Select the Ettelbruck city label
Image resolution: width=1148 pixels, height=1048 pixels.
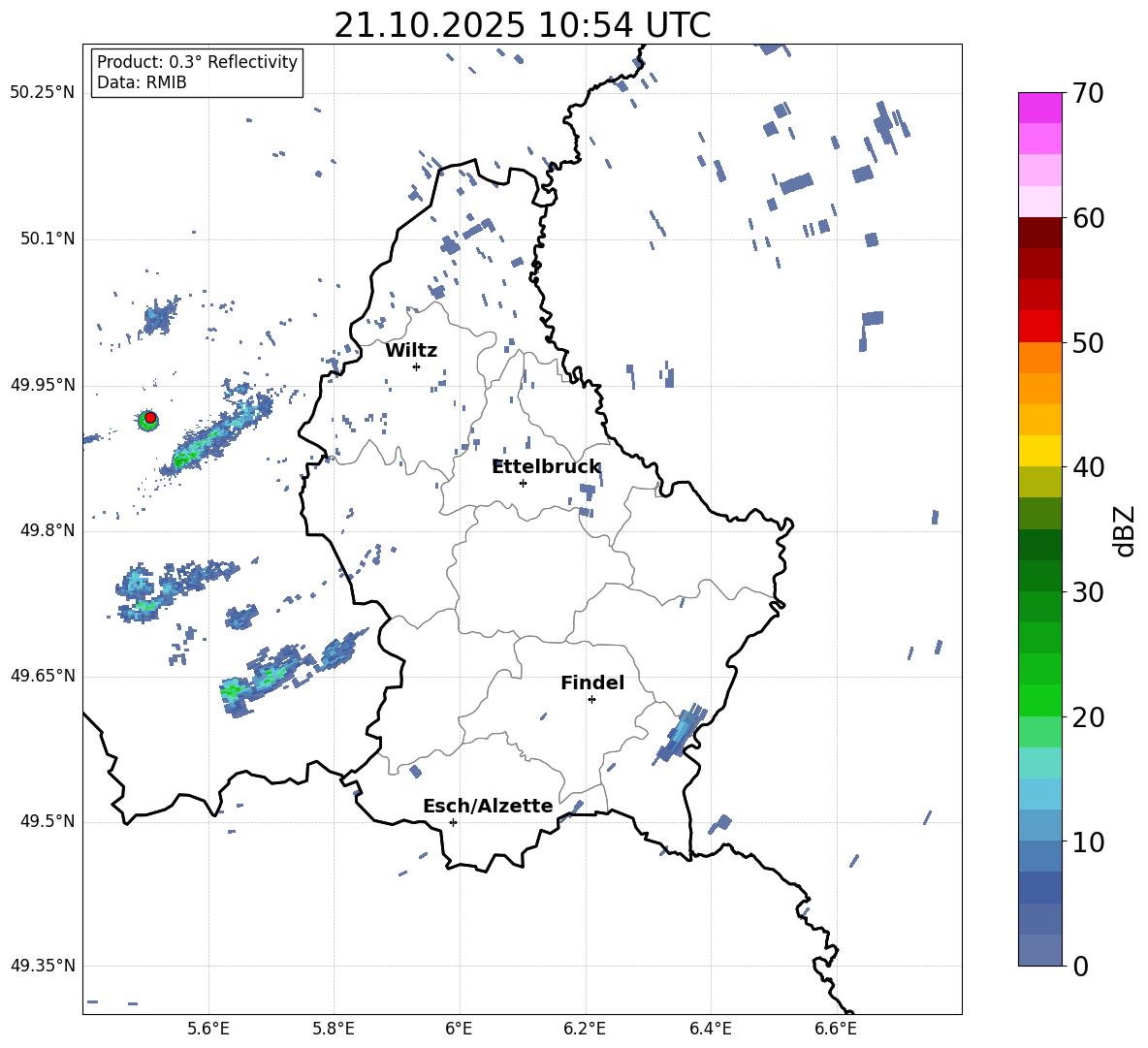[x=546, y=466]
